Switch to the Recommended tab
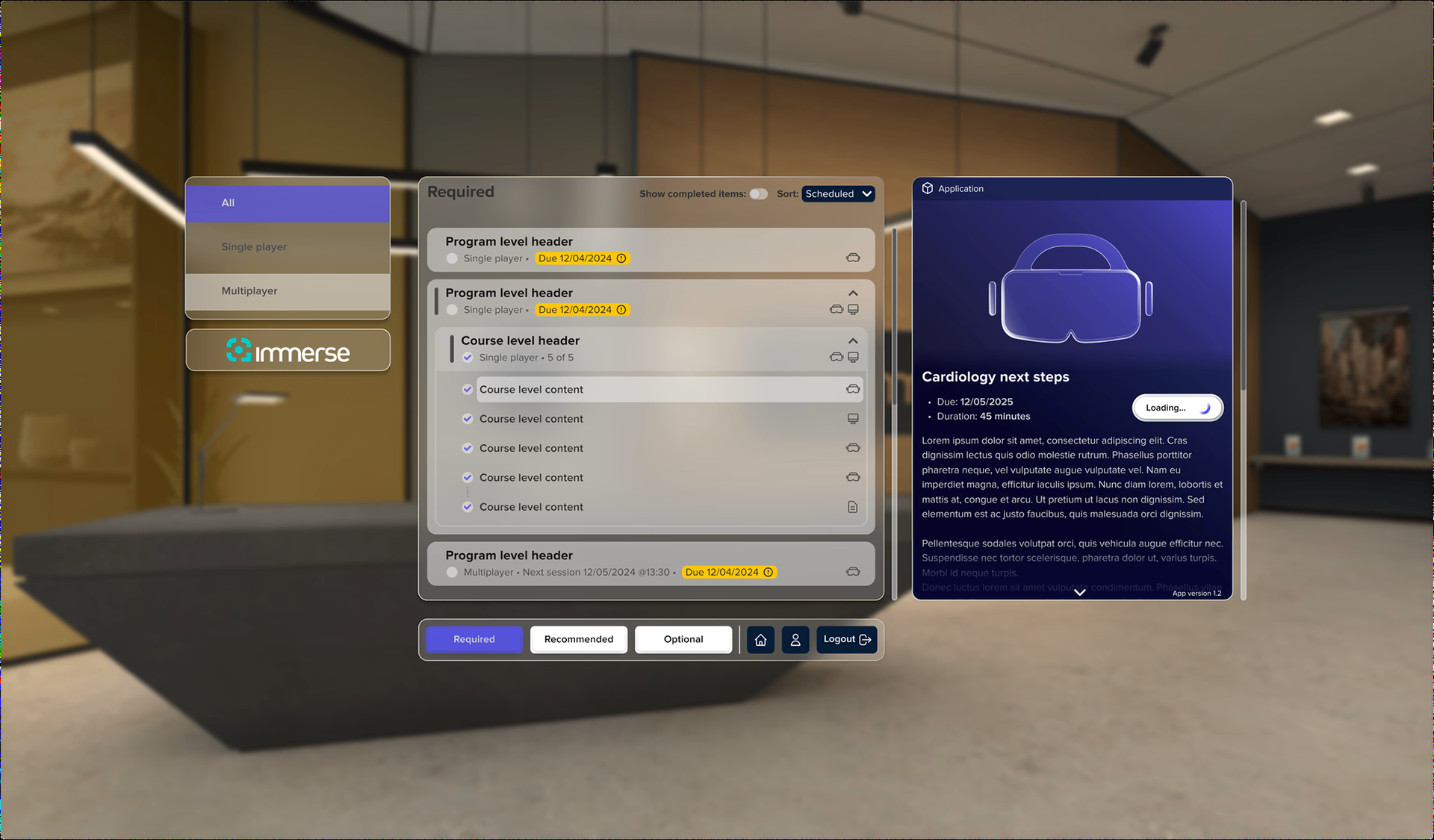1434x840 pixels. click(578, 639)
